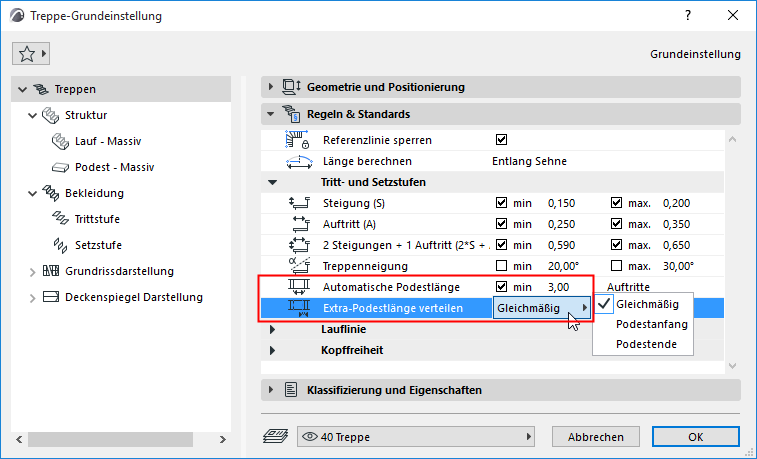757x459 pixels.
Task: Uncheck the Steigung (S) min checkbox
Action: coord(502,203)
